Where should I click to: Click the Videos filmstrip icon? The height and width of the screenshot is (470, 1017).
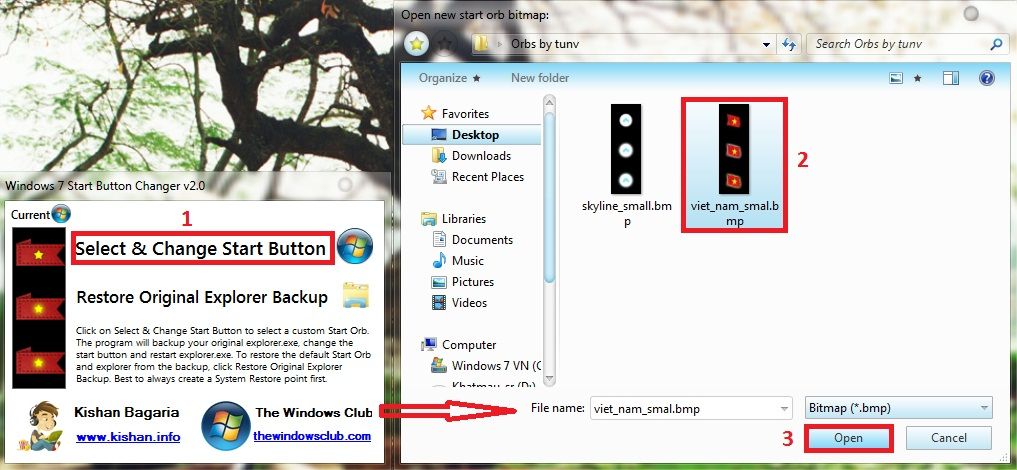point(439,302)
